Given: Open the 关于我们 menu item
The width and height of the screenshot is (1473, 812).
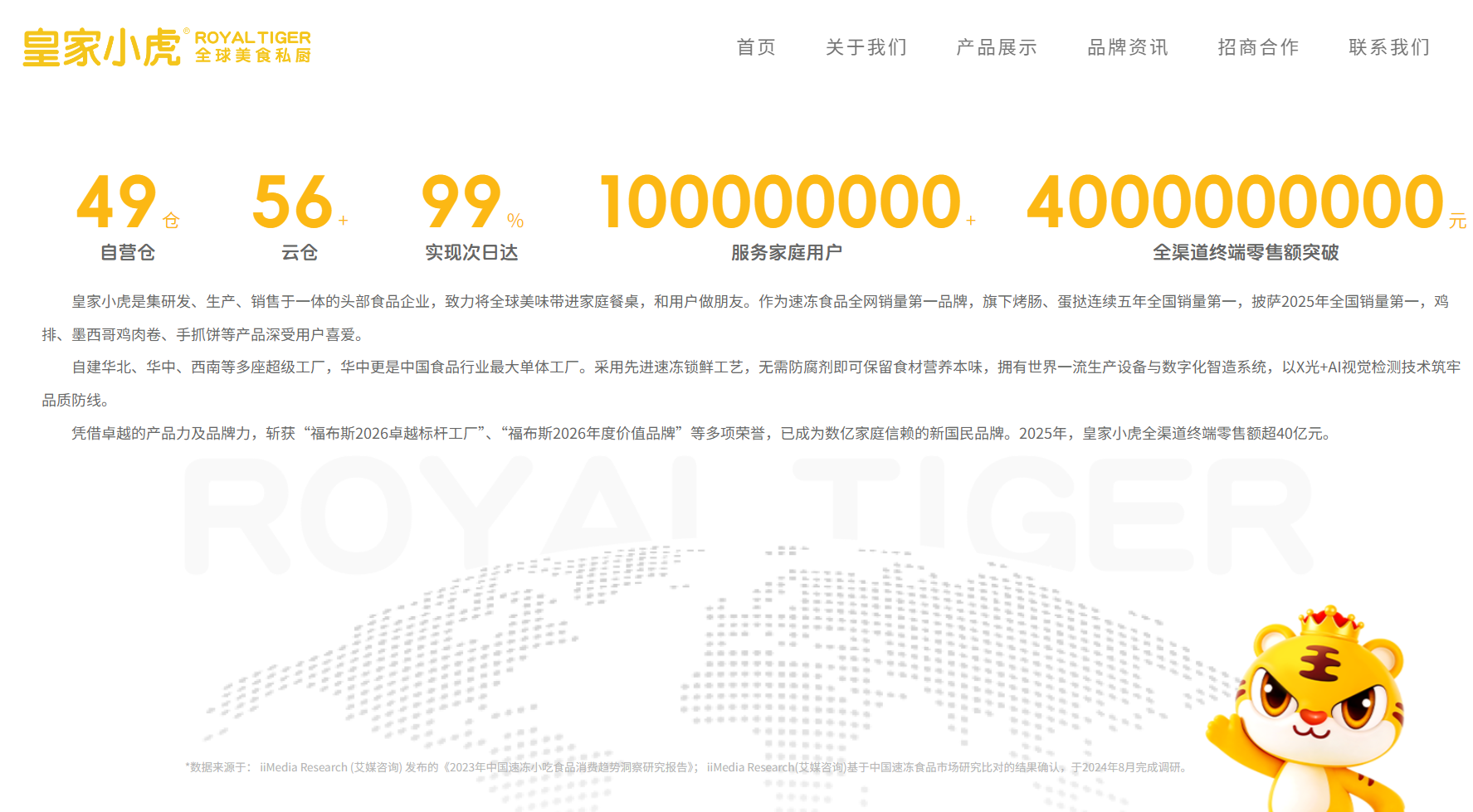Looking at the screenshot, I should point(866,47).
